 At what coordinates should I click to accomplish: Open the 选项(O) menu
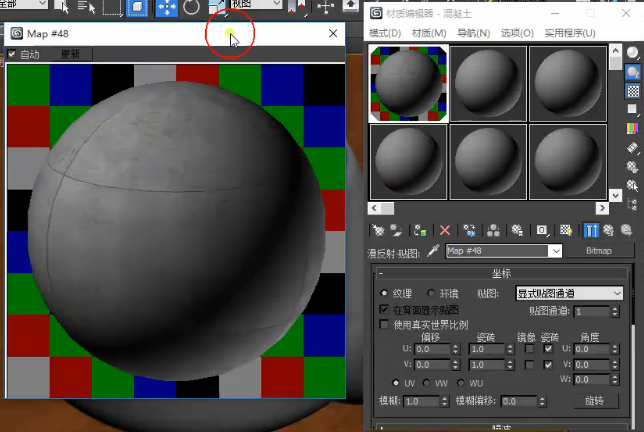(x=517, y=33)
